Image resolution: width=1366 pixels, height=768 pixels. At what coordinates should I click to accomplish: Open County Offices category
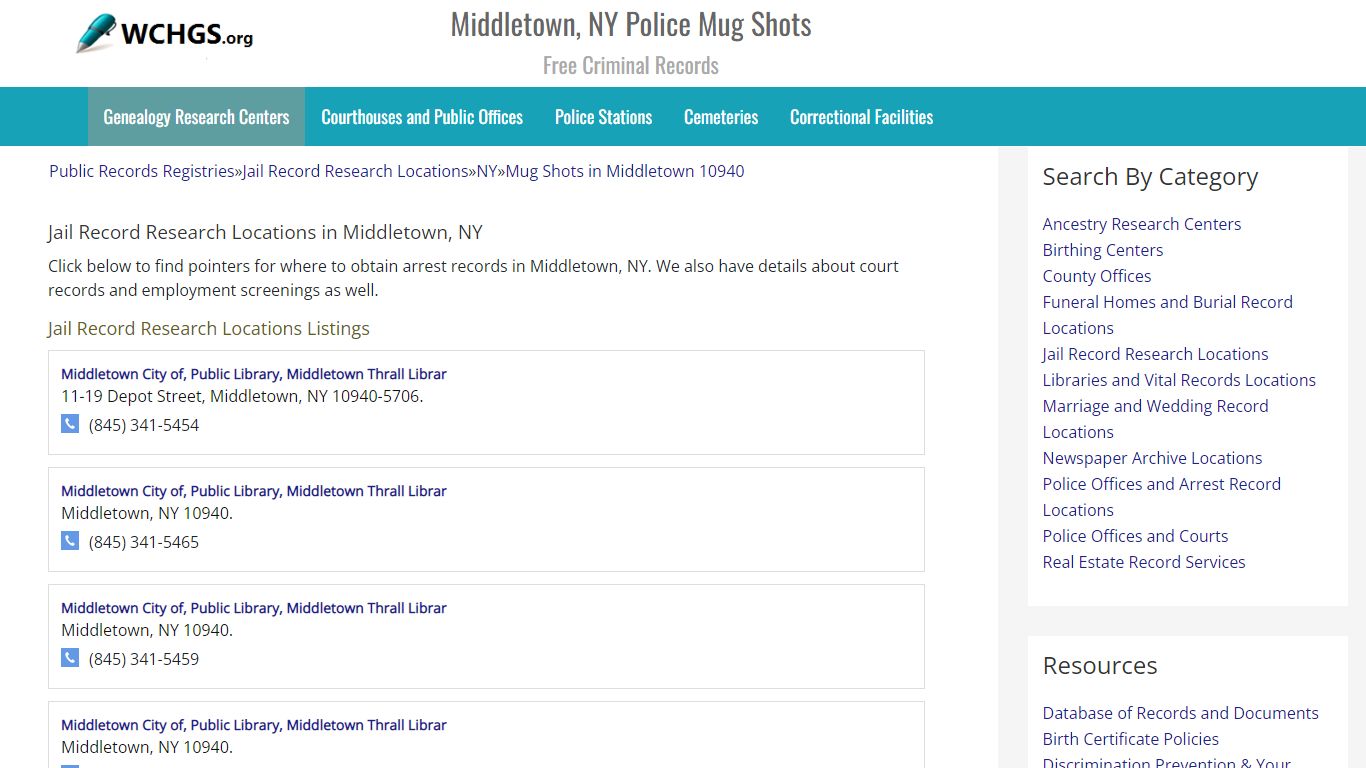pyautogui.click(x=1097, y=276)
